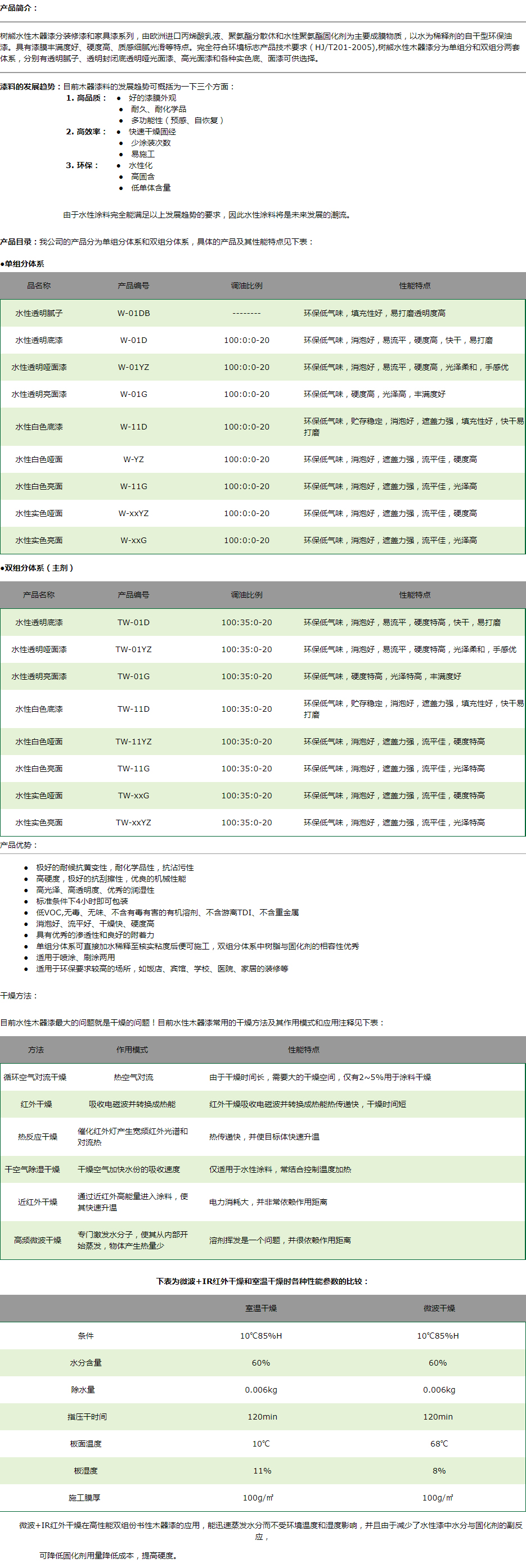Image resolution: width=526 pixels, height=1568 pixels.
Task: Select bullet 标准条件下4小时即可包装
Action: click(82, 901)
